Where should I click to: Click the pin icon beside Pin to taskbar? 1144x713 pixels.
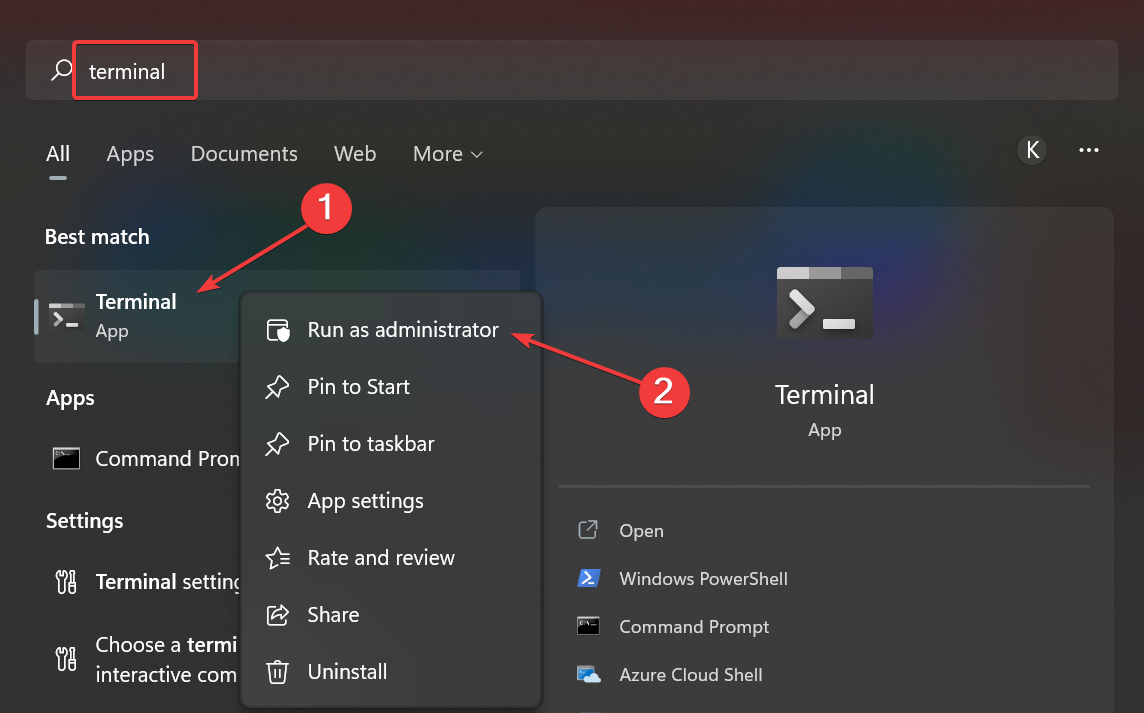click(277, 444)
